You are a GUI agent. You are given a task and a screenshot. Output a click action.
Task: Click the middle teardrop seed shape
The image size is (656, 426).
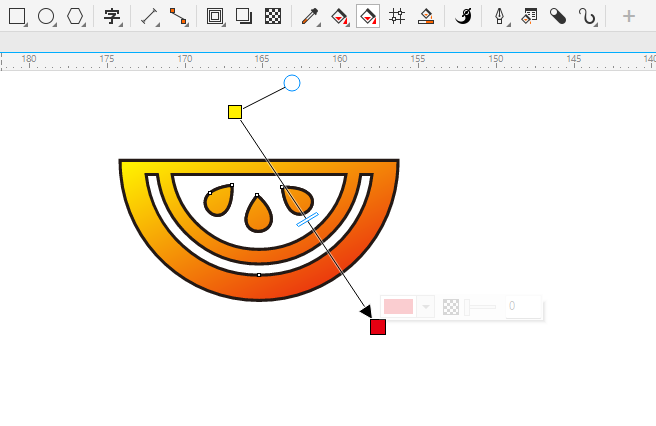click(x=259, y=213)
